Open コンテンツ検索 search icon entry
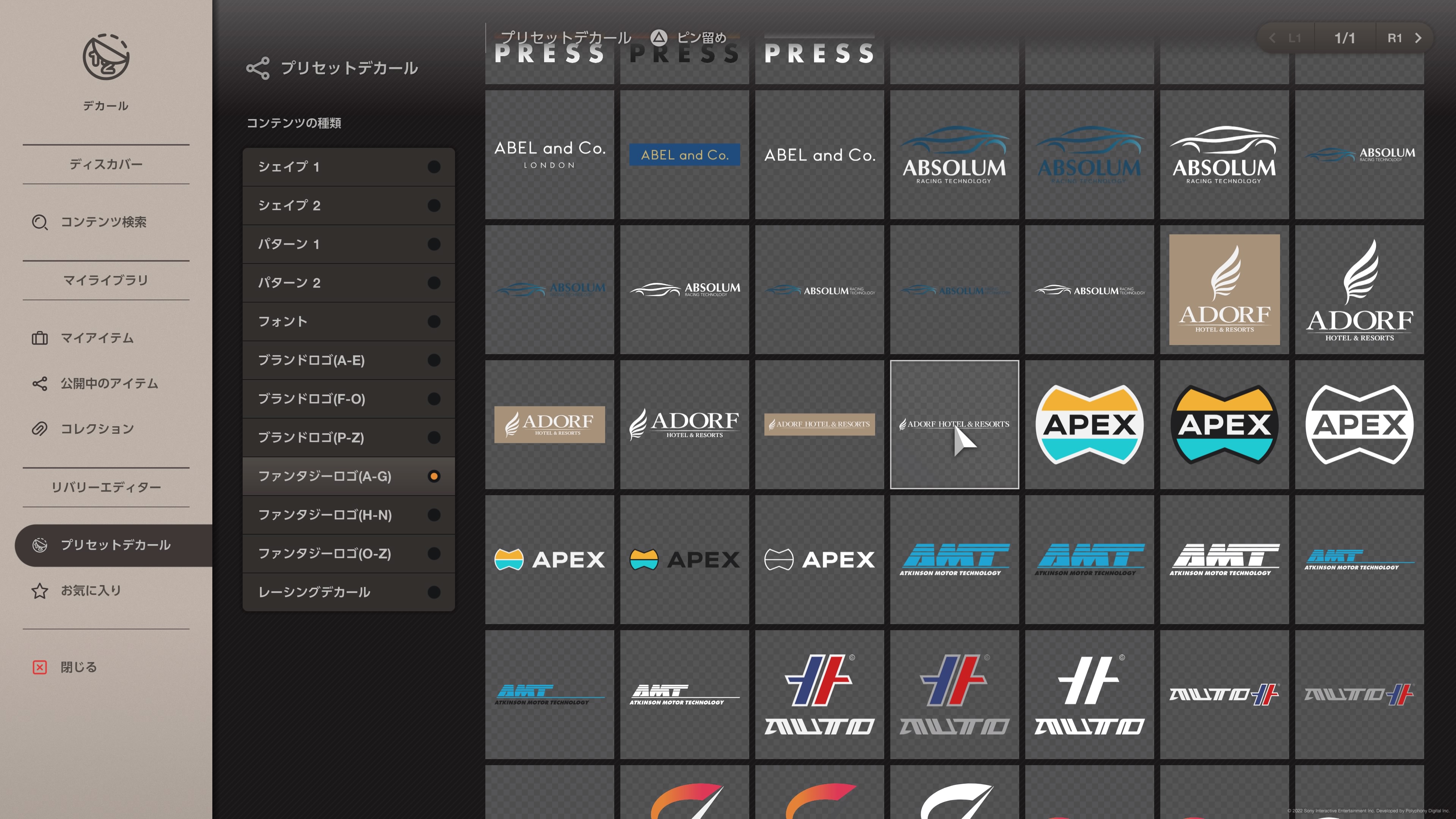 tap(39, 222)
